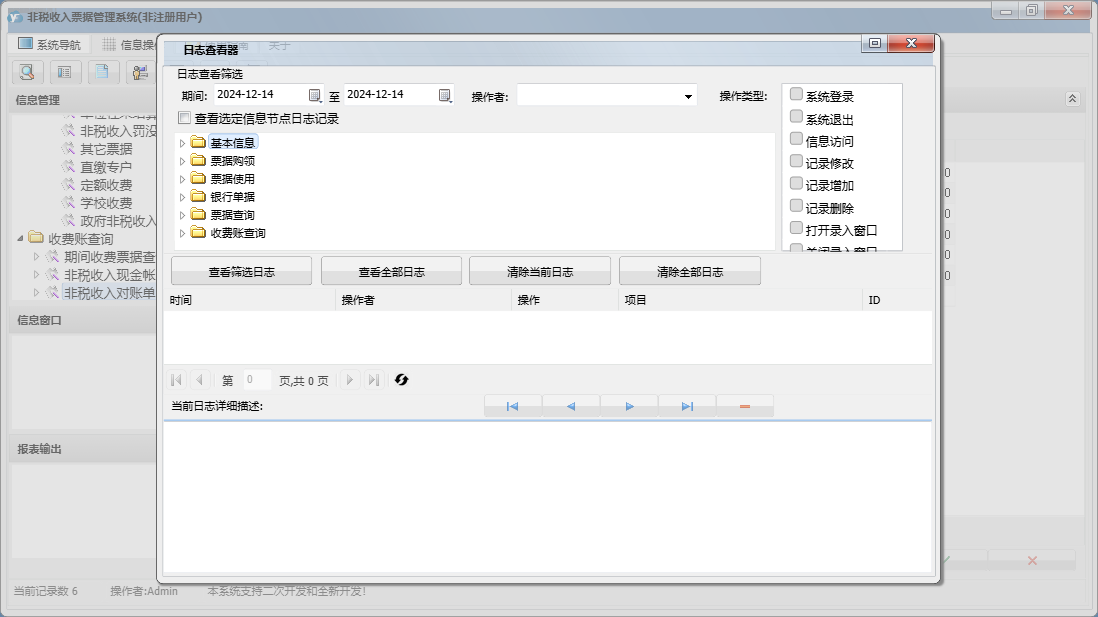Screen dimensions: 1098x617
Task: Expand the 基本信息 tree node
Action: 182,143
